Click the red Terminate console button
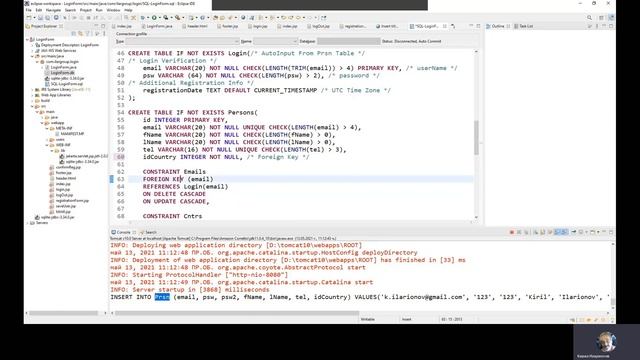The height and width of the screenshot is (360, 640). [x=512, y=232]
